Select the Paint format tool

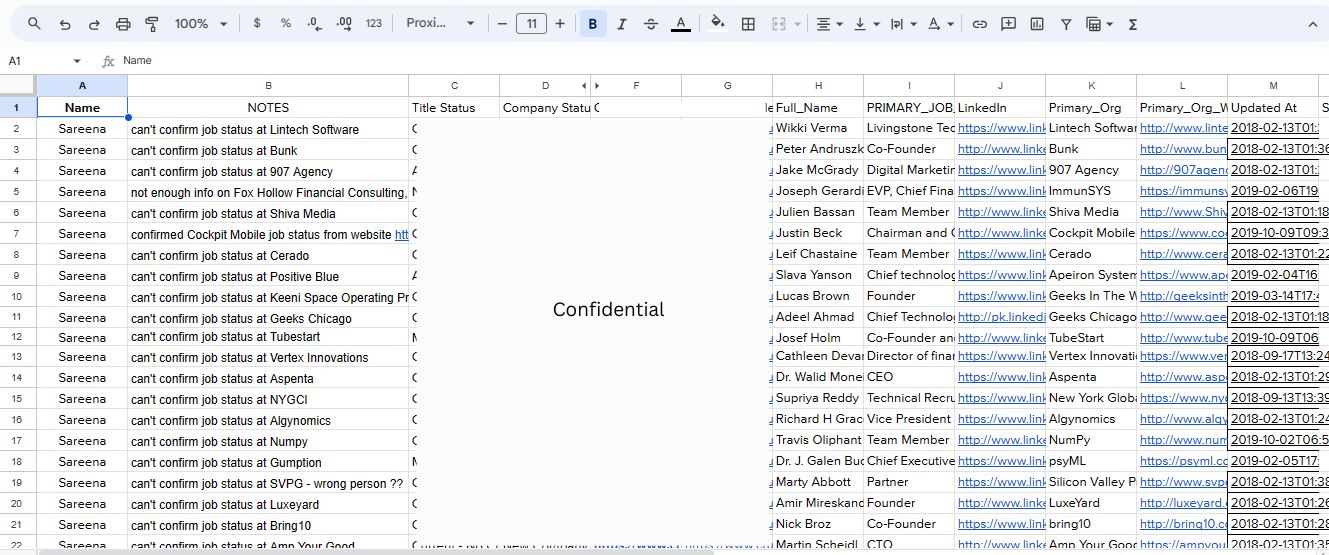point(152,24)
